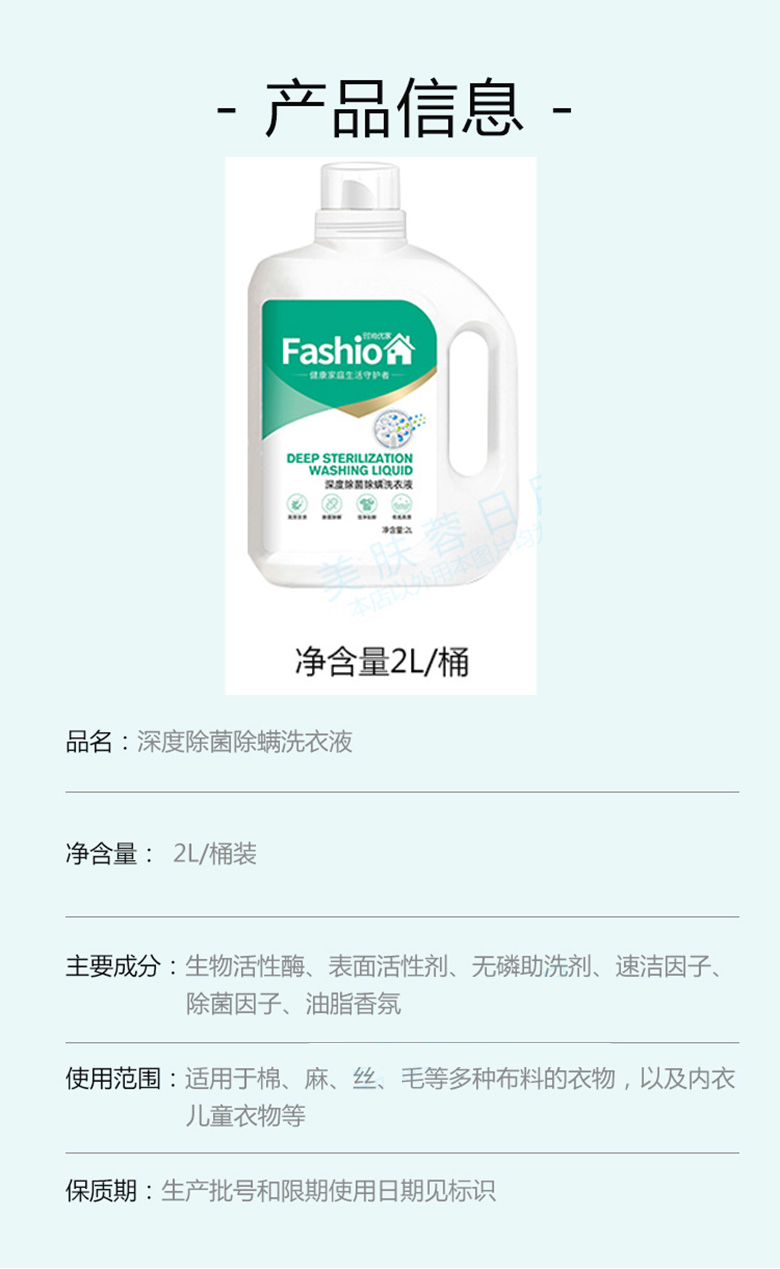
Task: Select the 保质期 label
Action: pos(101,1191)
